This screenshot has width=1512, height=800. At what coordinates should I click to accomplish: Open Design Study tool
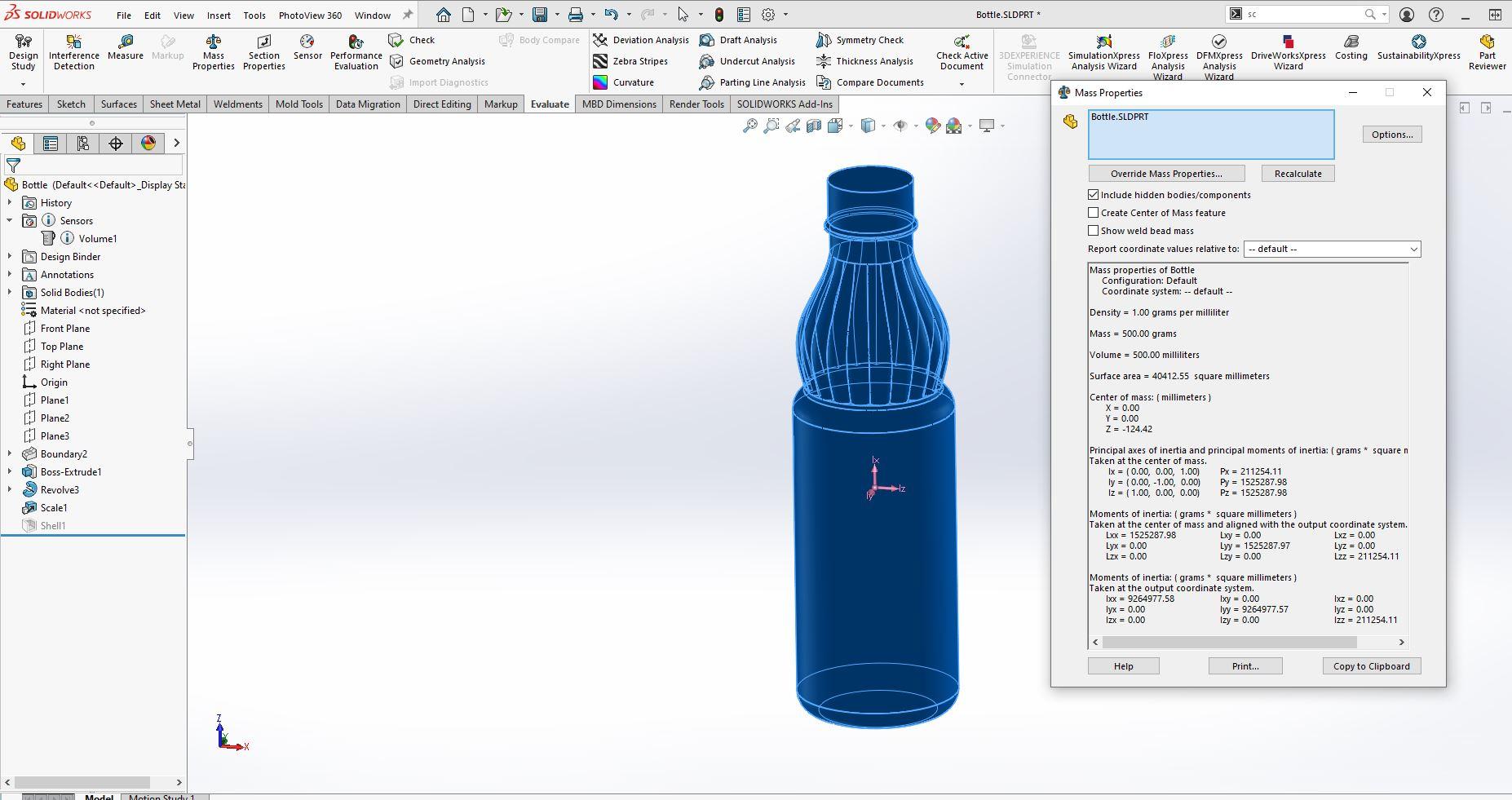23,52
